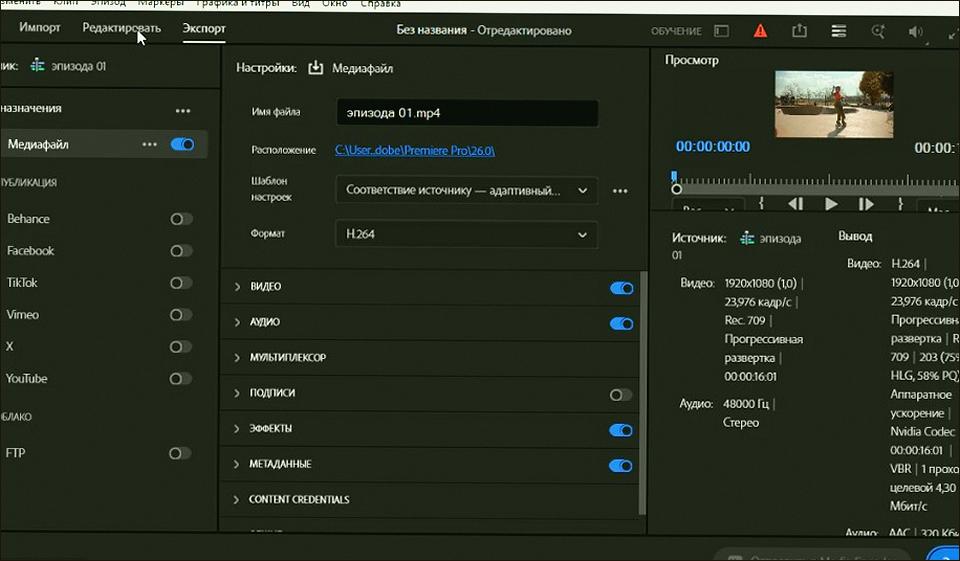Image resolution: width=960 pixels, height=561 pixels.
Task: Click the media file download icon near Настройки
Action: pyautogui.click(x=315, y=68)
